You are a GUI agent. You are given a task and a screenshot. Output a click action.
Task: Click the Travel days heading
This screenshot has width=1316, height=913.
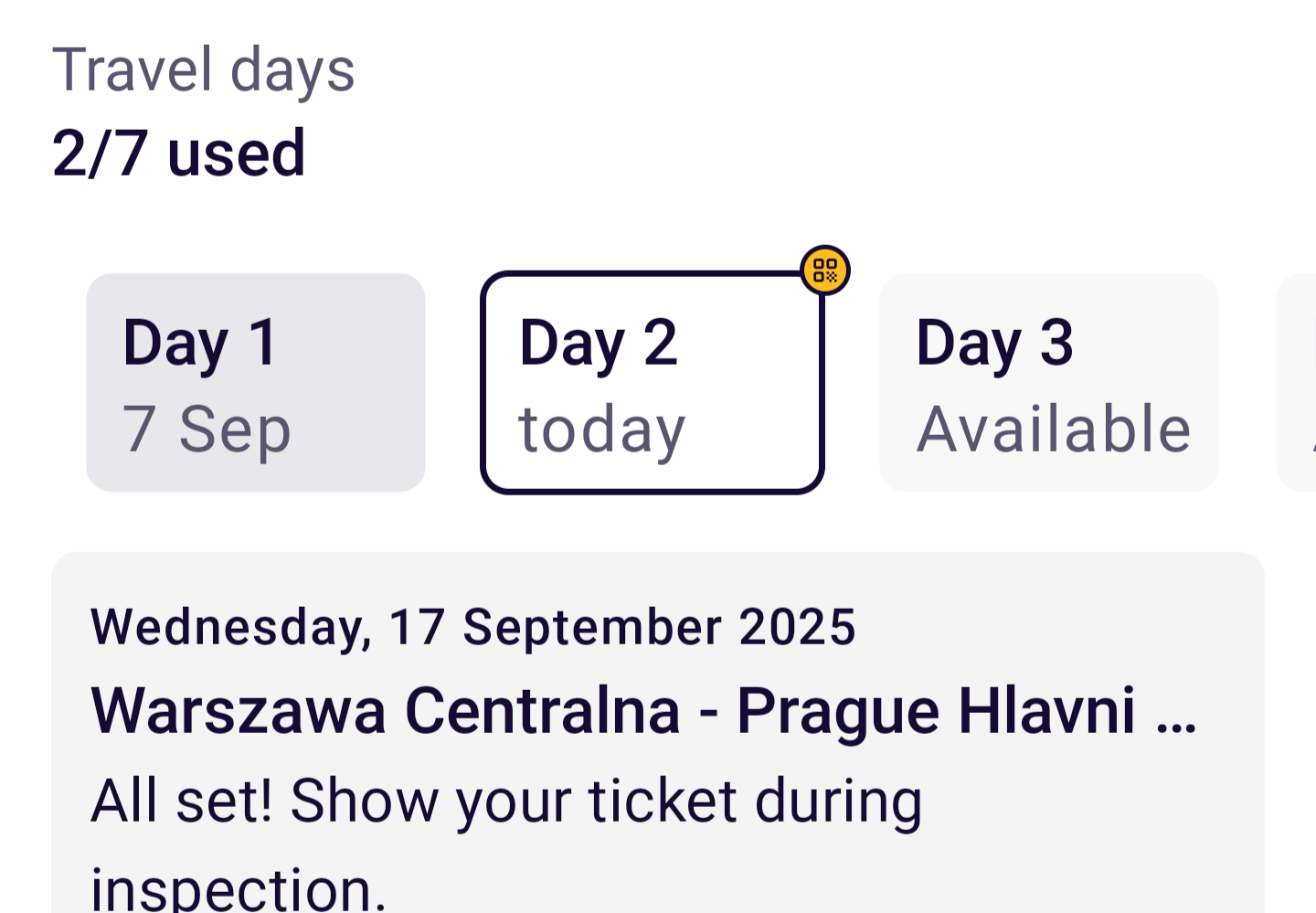(x=203, y=70)
